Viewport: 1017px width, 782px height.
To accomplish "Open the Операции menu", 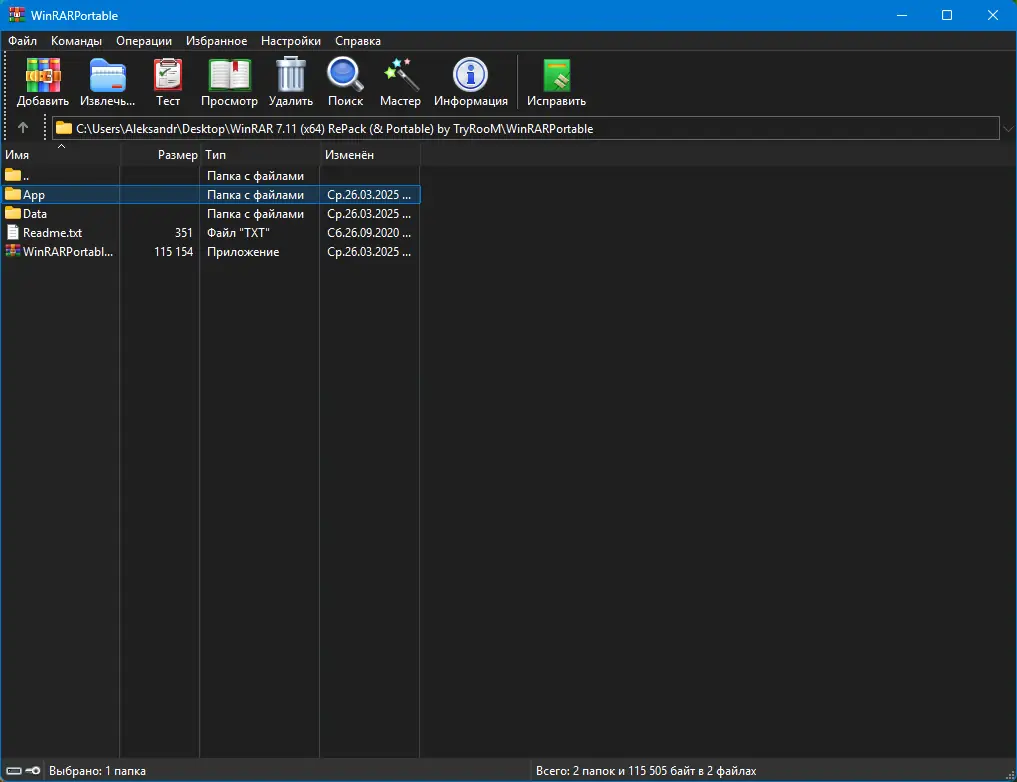I will (x=144, y=41).
